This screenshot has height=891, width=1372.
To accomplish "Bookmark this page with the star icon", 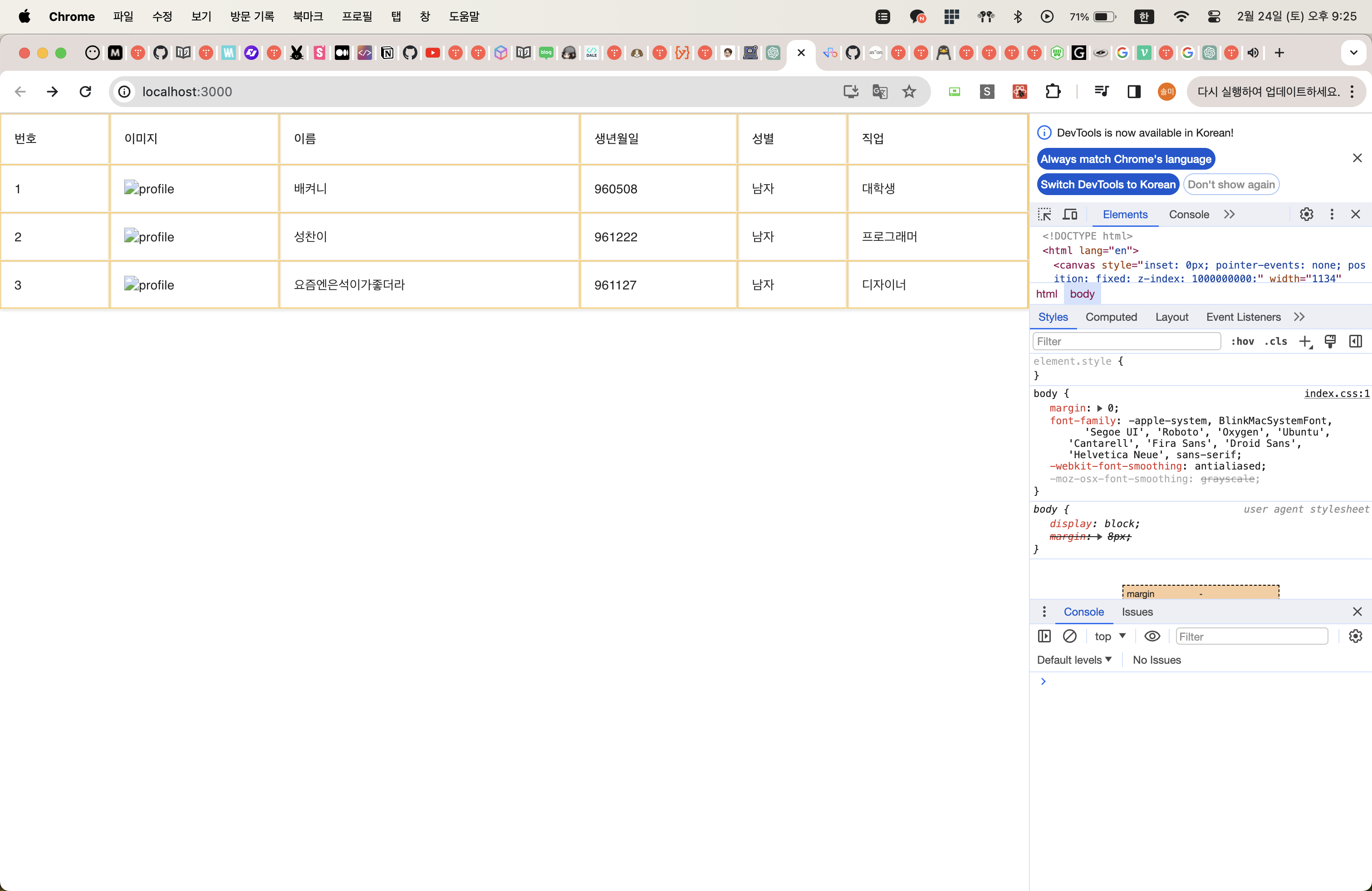I will pyautogui.click(x=909, y=92).
